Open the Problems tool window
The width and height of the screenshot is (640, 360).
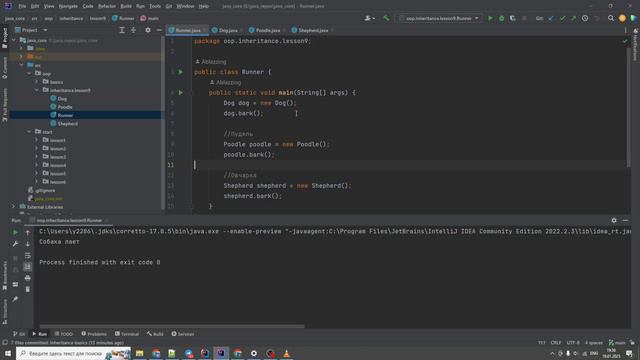point(94,334)
